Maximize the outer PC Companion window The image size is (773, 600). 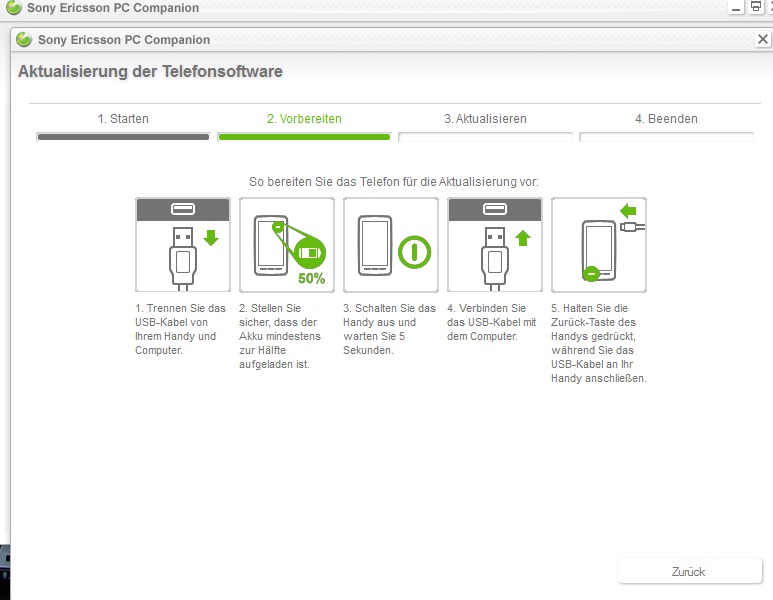pyautogui.click(x=755, y=6)
